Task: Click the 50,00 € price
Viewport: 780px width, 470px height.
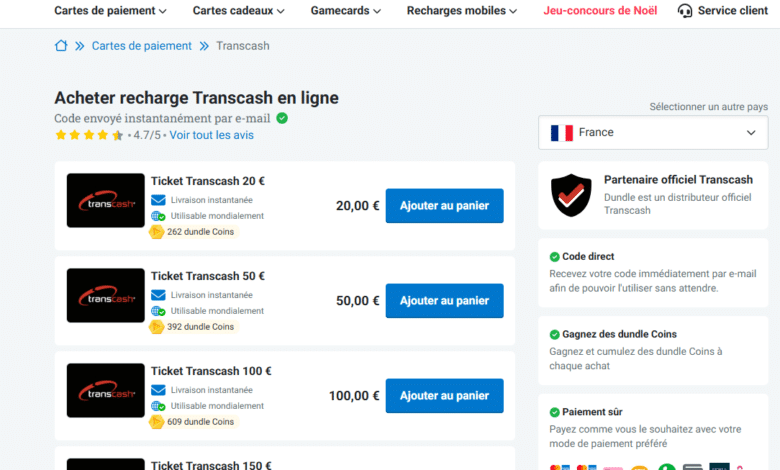Action: point(357,300)
